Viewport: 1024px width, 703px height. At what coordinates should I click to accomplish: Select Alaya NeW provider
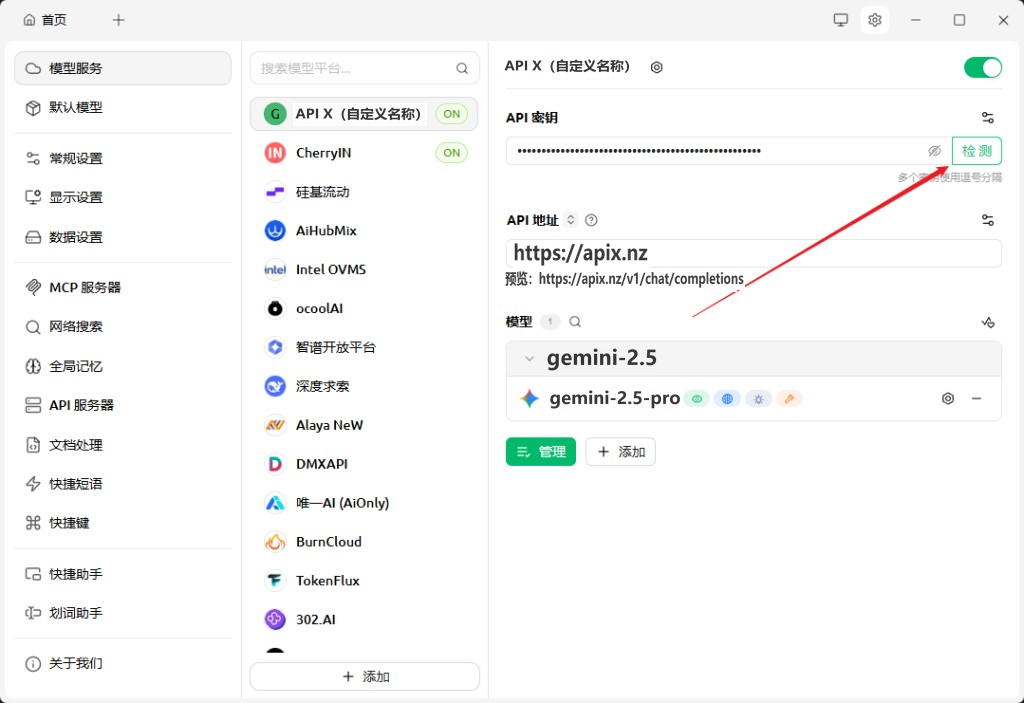coord(364,425)
